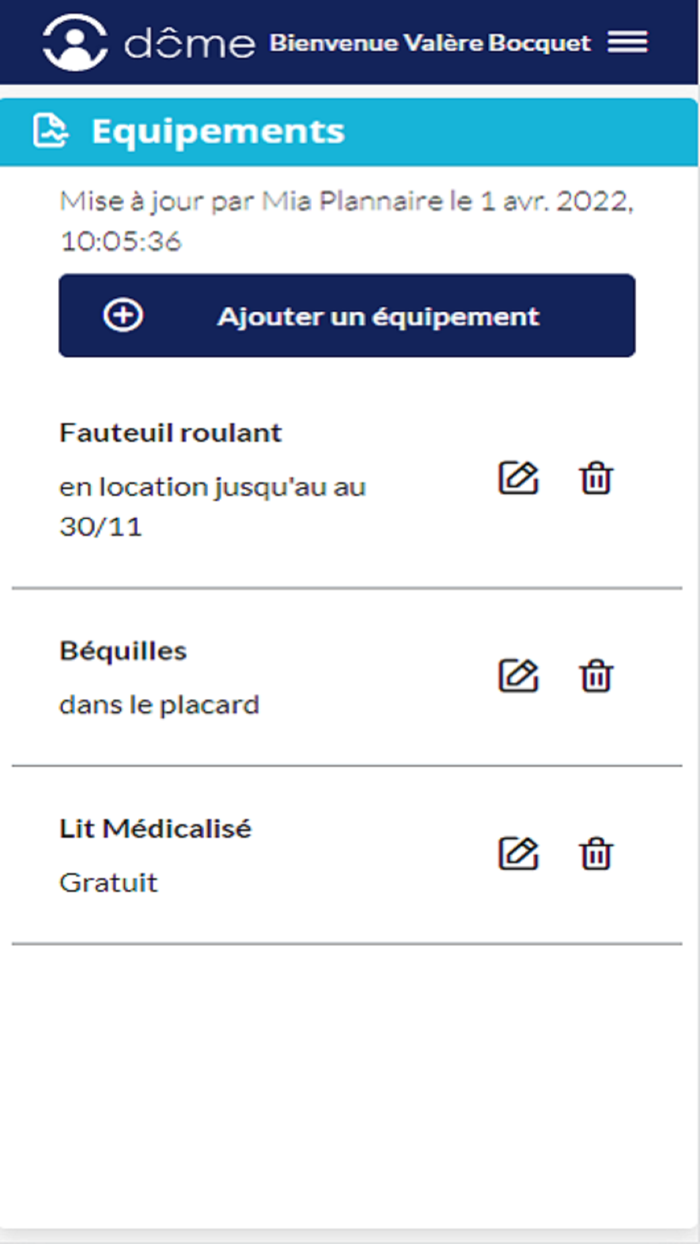Delete the Béquilles equipment

(595, 675)
